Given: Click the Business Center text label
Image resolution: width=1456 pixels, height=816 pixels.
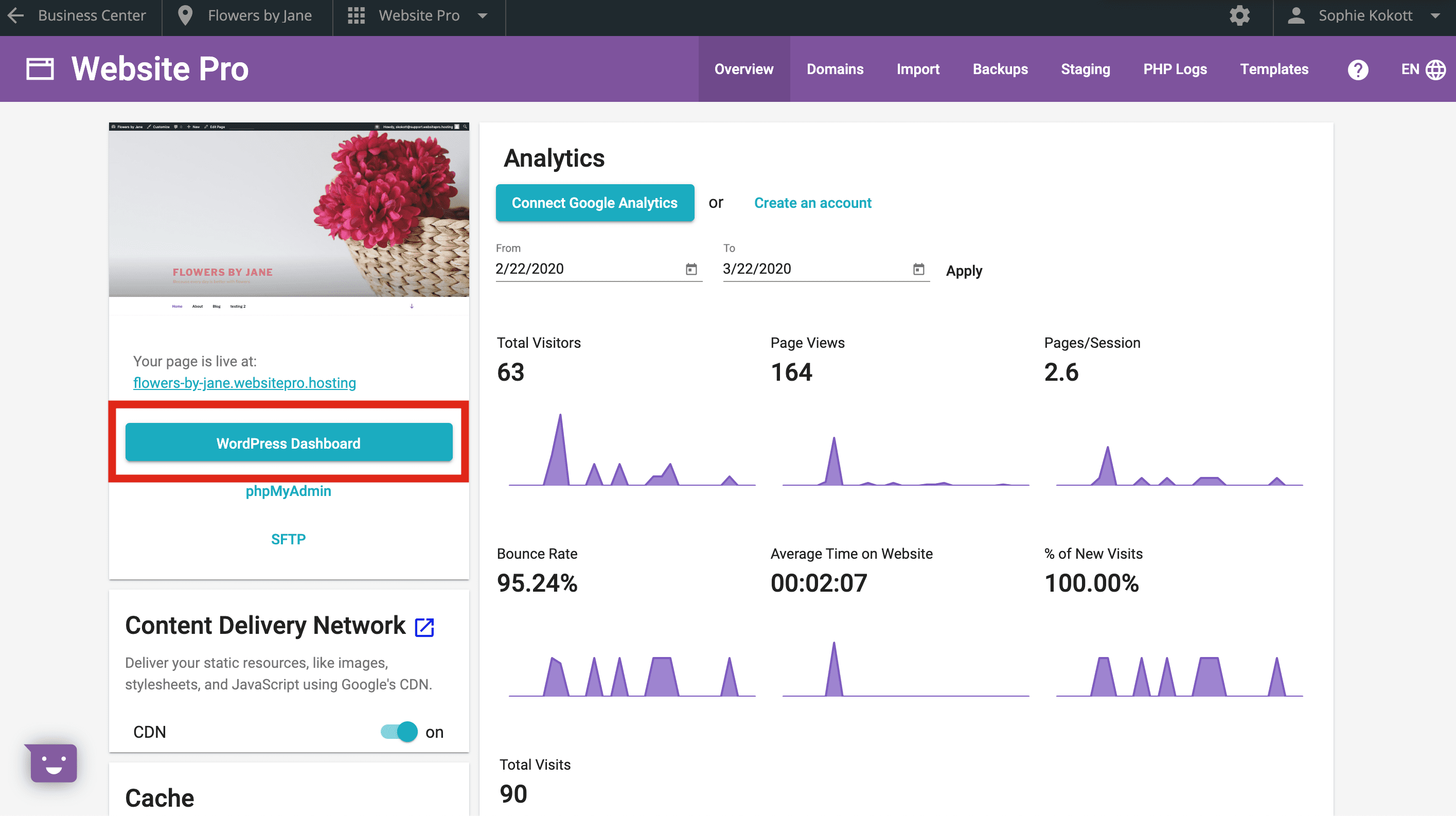Looking at the screenshot, I should pyautogui.click(x=92, y=15).
